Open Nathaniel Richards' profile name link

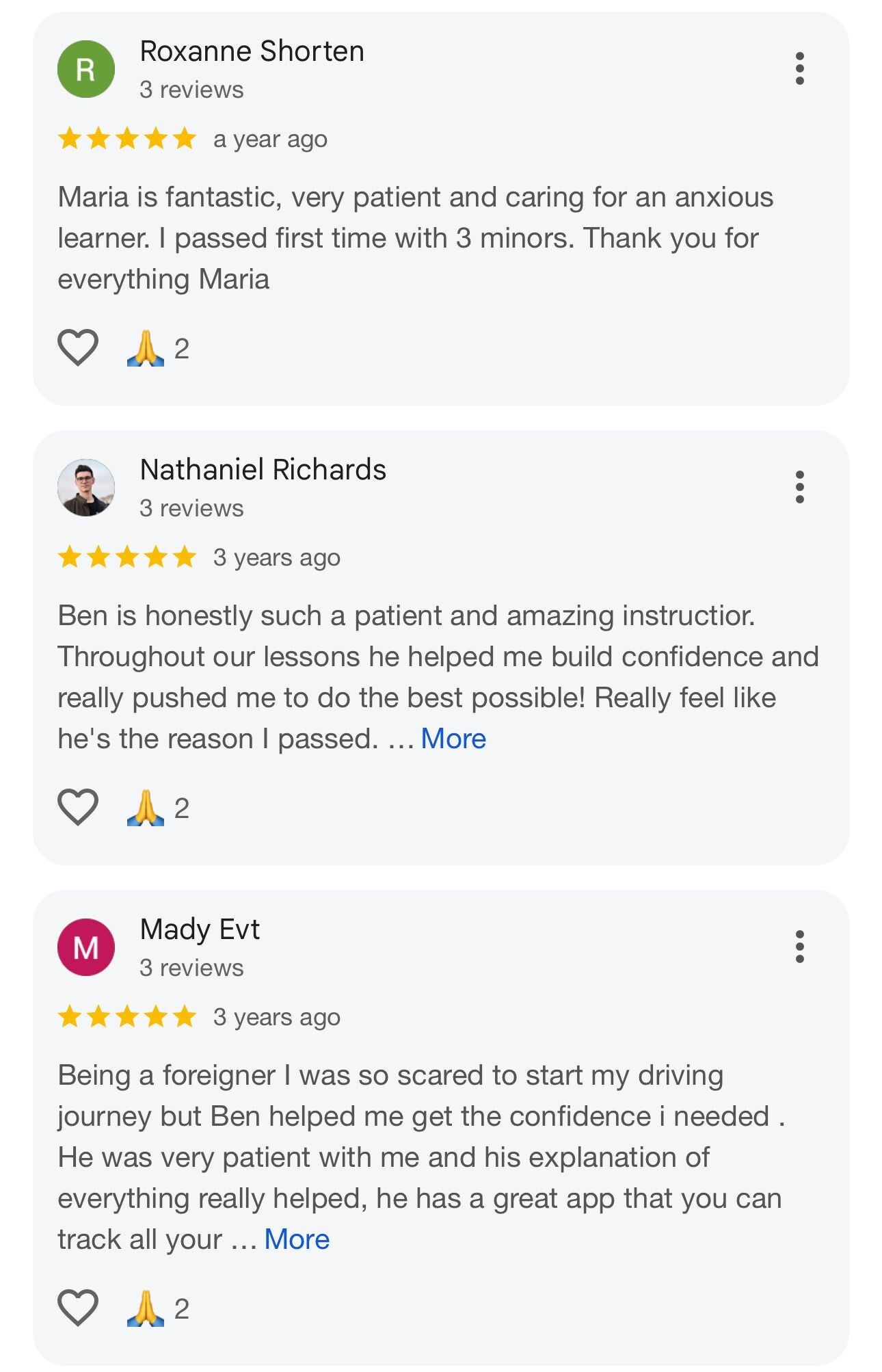[x=263, y=470]
